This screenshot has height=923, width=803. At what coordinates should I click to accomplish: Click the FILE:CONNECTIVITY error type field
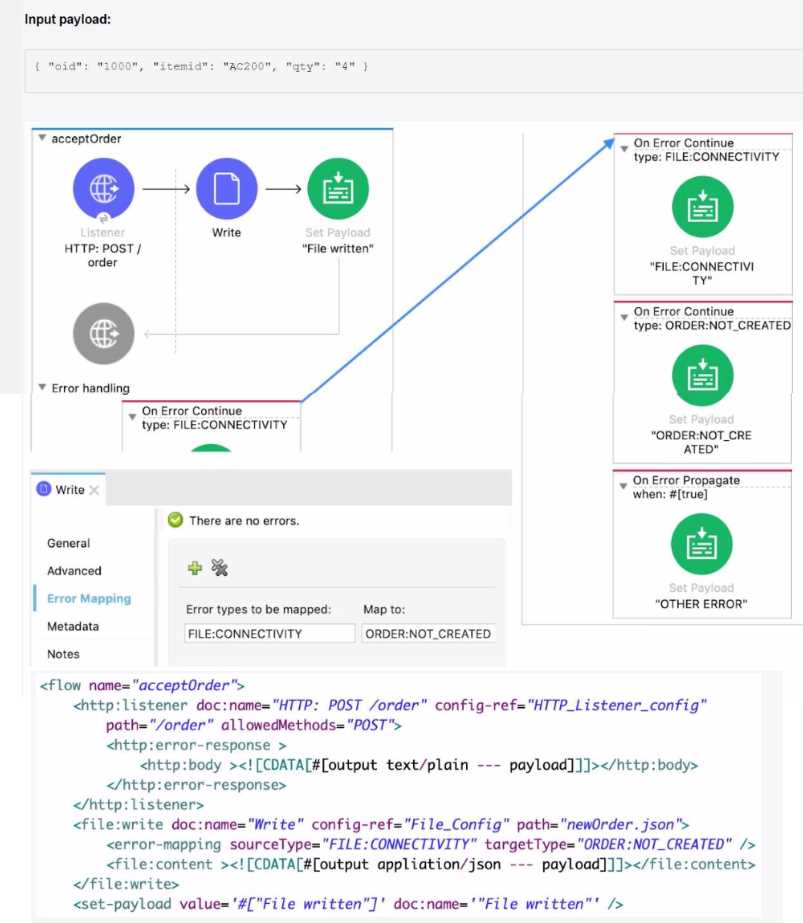270,633
